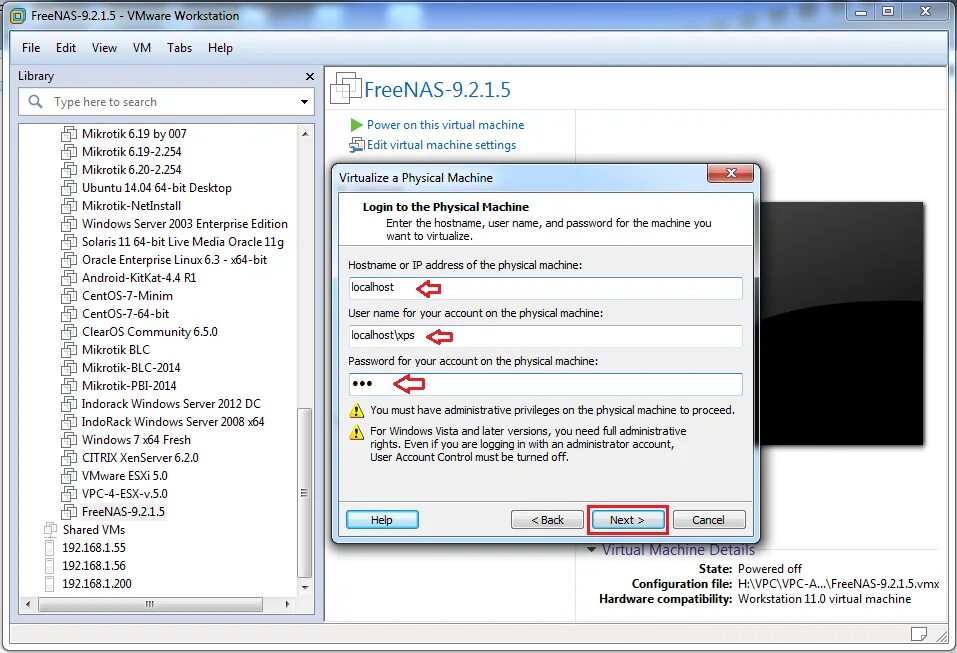Select FreeNAS-9.2.1.5 in library tree

(x=123, y=511)
